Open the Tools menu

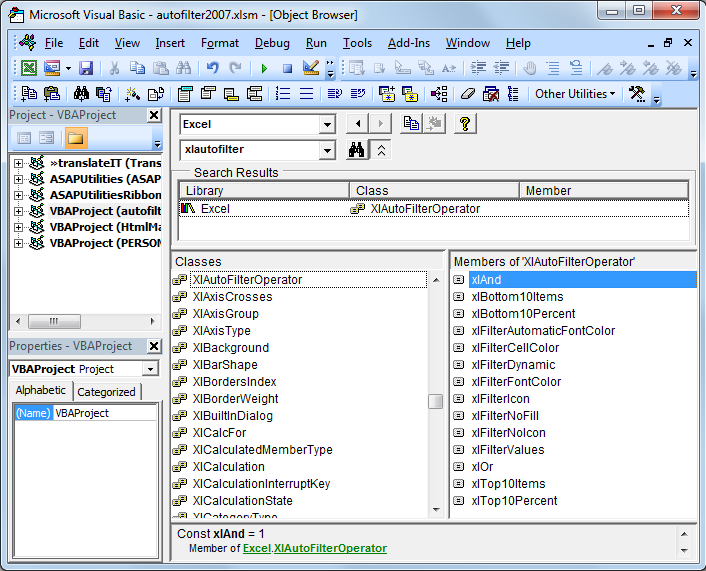[x=357, y=43]
